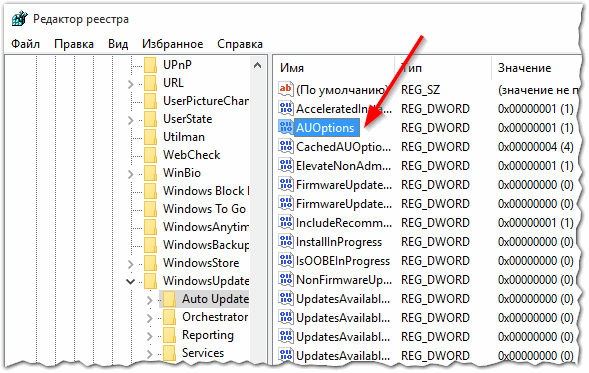
Task: Select the WindowsAnytime folder icon
Action: 150,227
